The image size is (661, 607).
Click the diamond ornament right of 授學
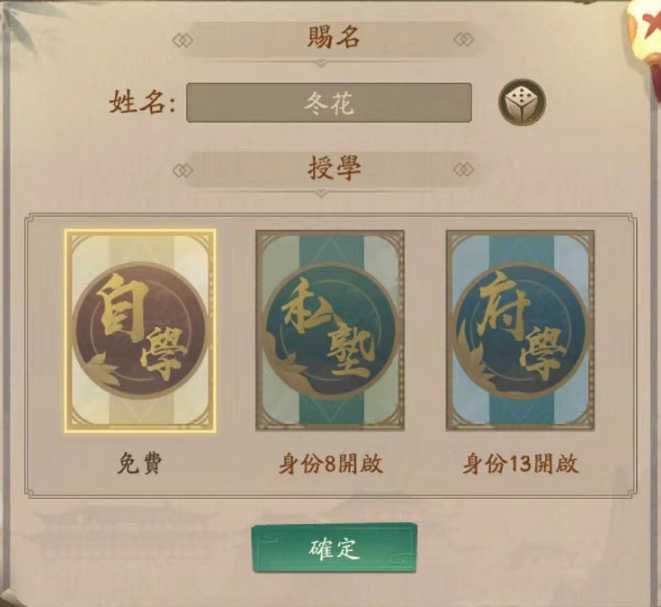[x=463, y=170]
